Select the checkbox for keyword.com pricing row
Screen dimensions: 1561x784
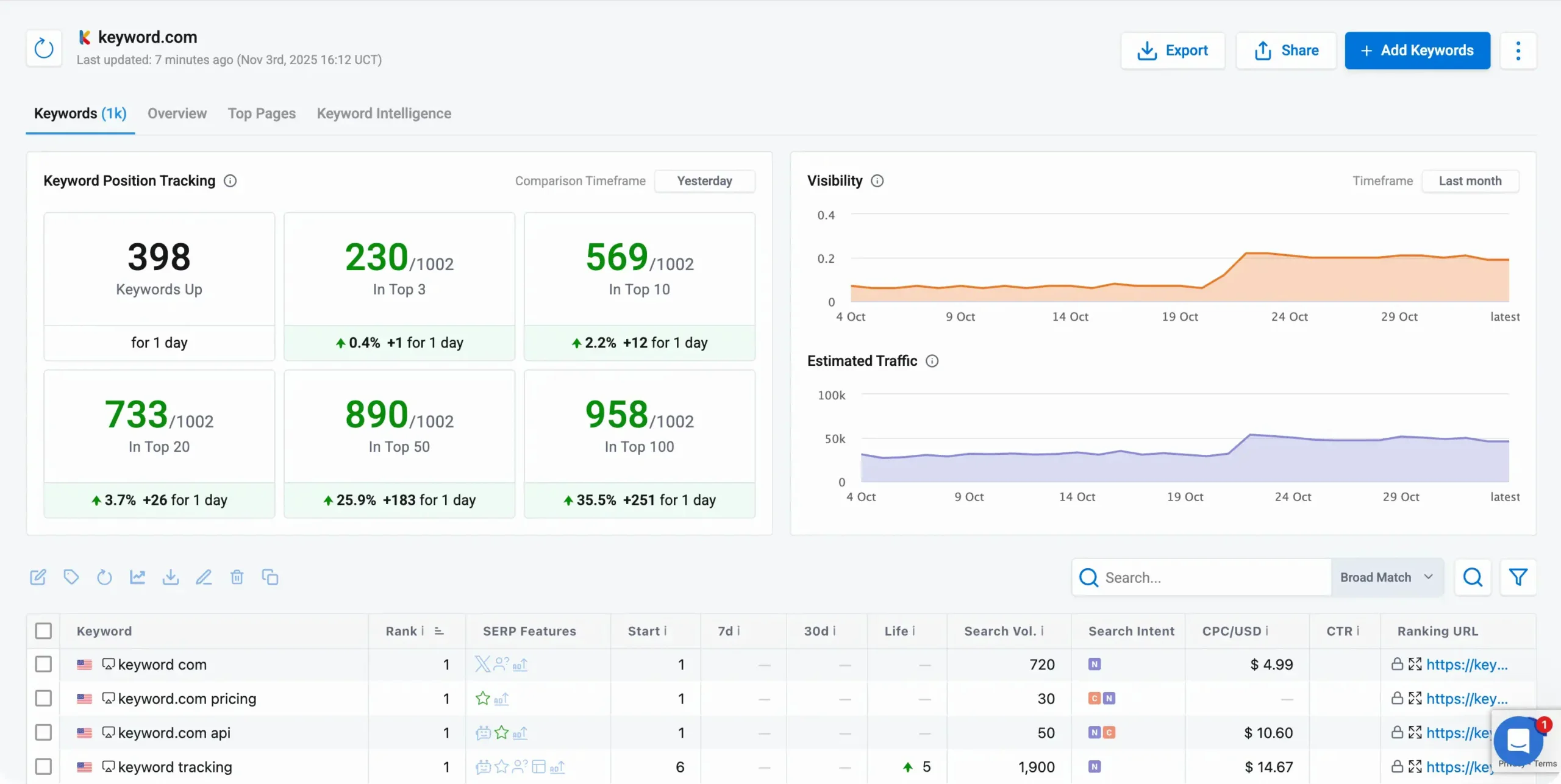tap(43, 699)
